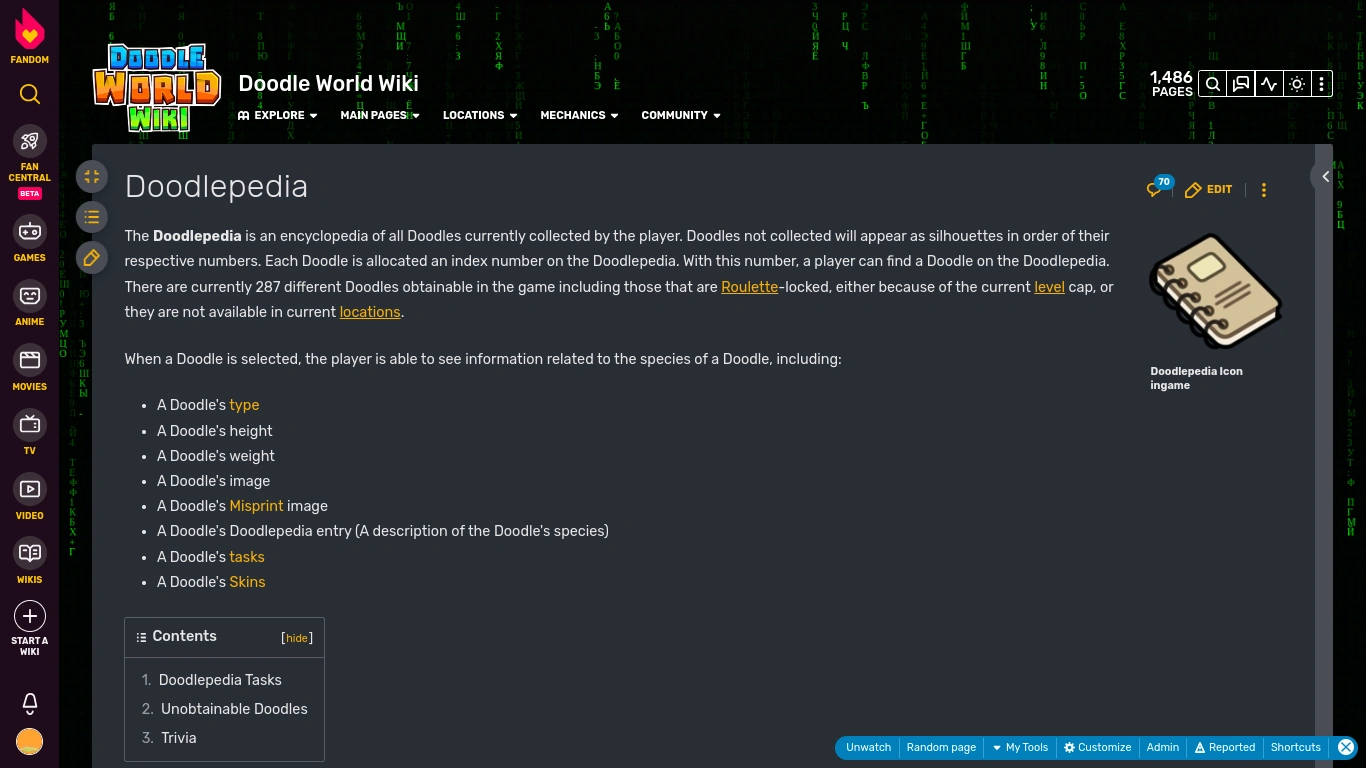1366x768 pixels.
Task: Toggle the light/dark theme sun icon
Action: pyautogui.click(x=1296, y=84)
